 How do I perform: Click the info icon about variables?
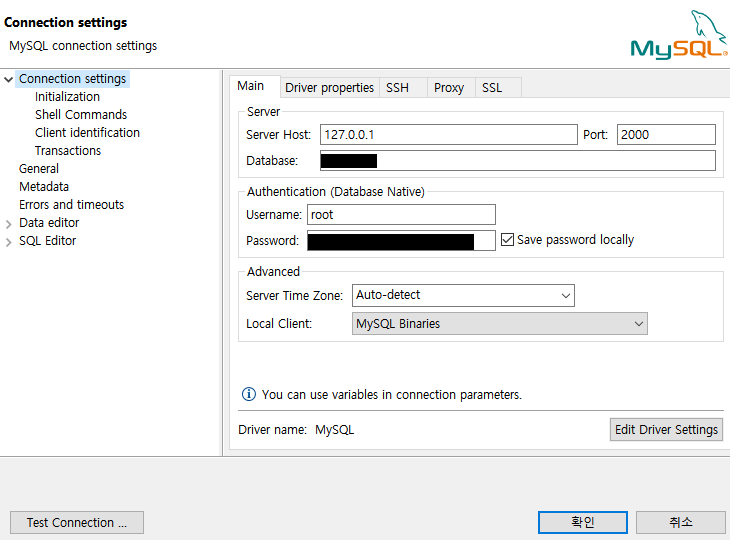pos(249,394)
